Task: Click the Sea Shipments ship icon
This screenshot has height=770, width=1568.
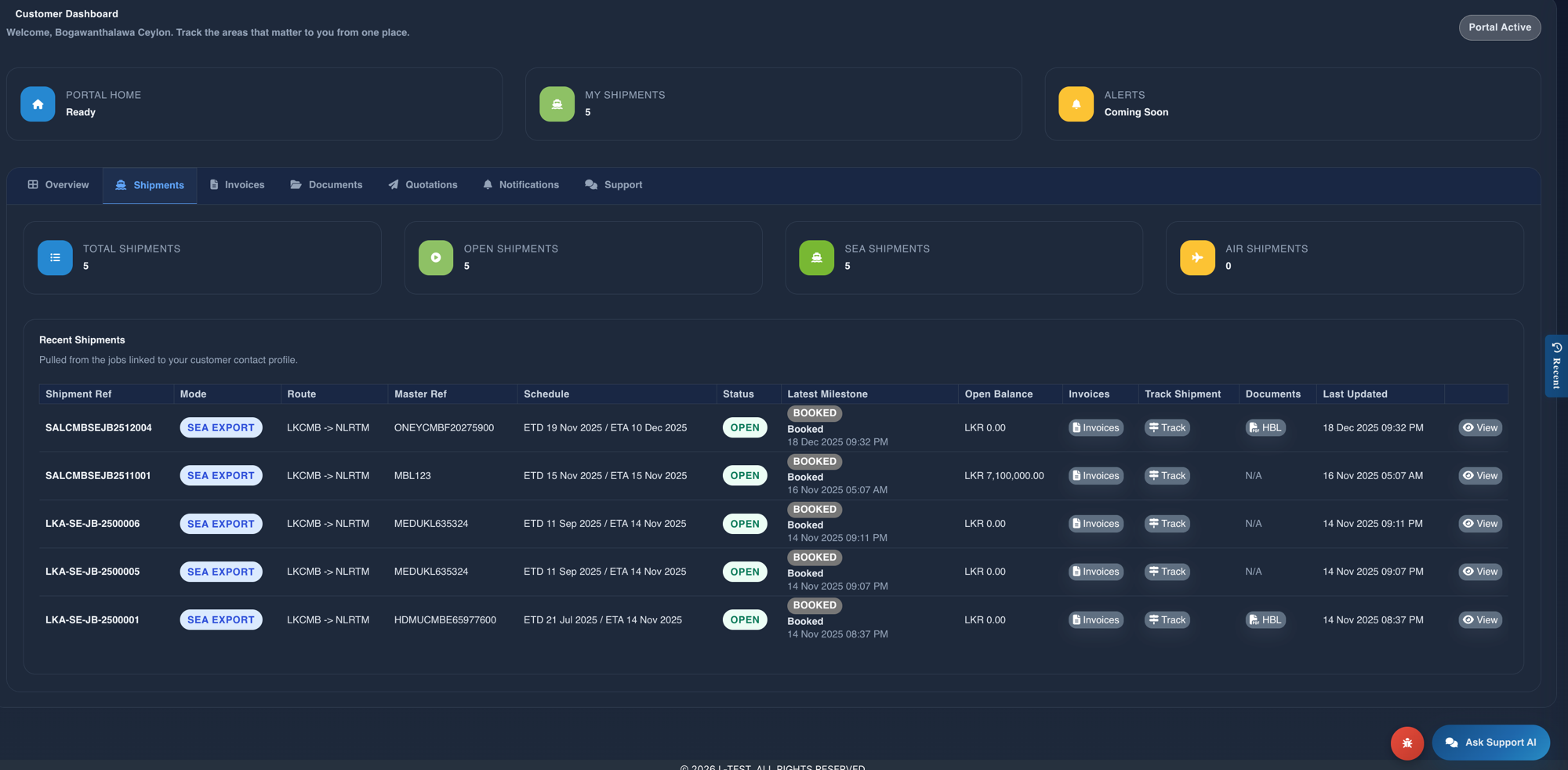Action: (816, 258)
